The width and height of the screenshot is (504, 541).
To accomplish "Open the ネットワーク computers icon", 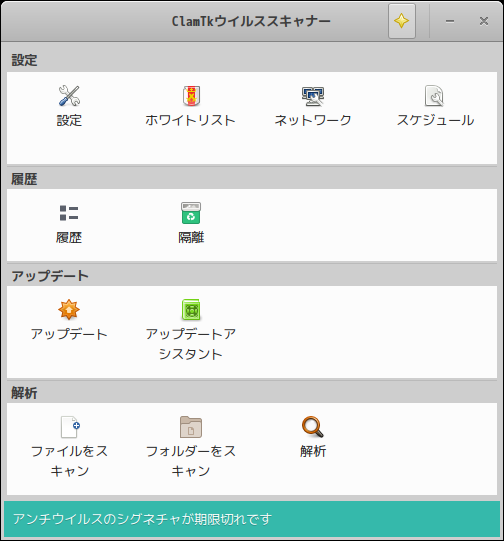I will point(313,96).
